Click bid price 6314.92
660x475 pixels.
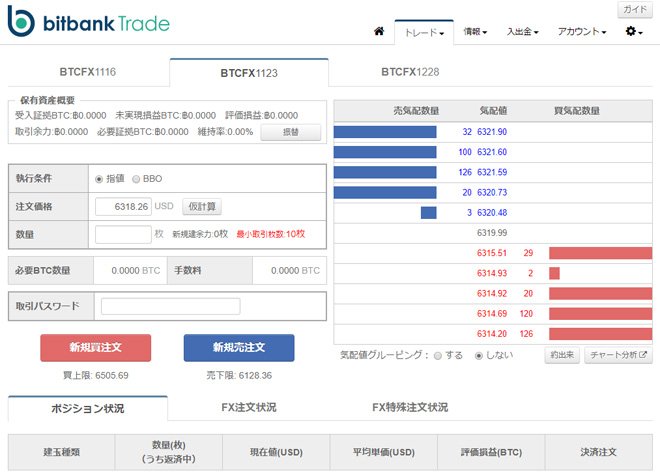click(492, 294)
